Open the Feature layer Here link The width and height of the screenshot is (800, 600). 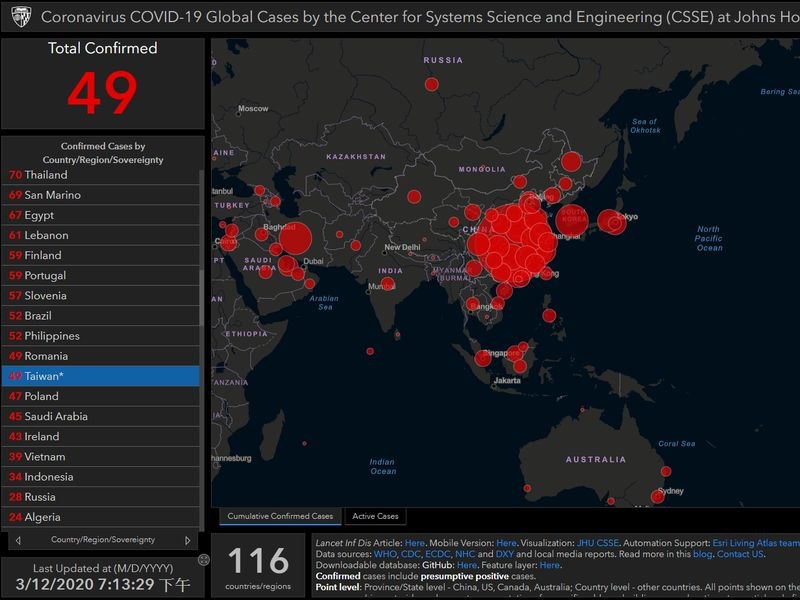point(549,565)
